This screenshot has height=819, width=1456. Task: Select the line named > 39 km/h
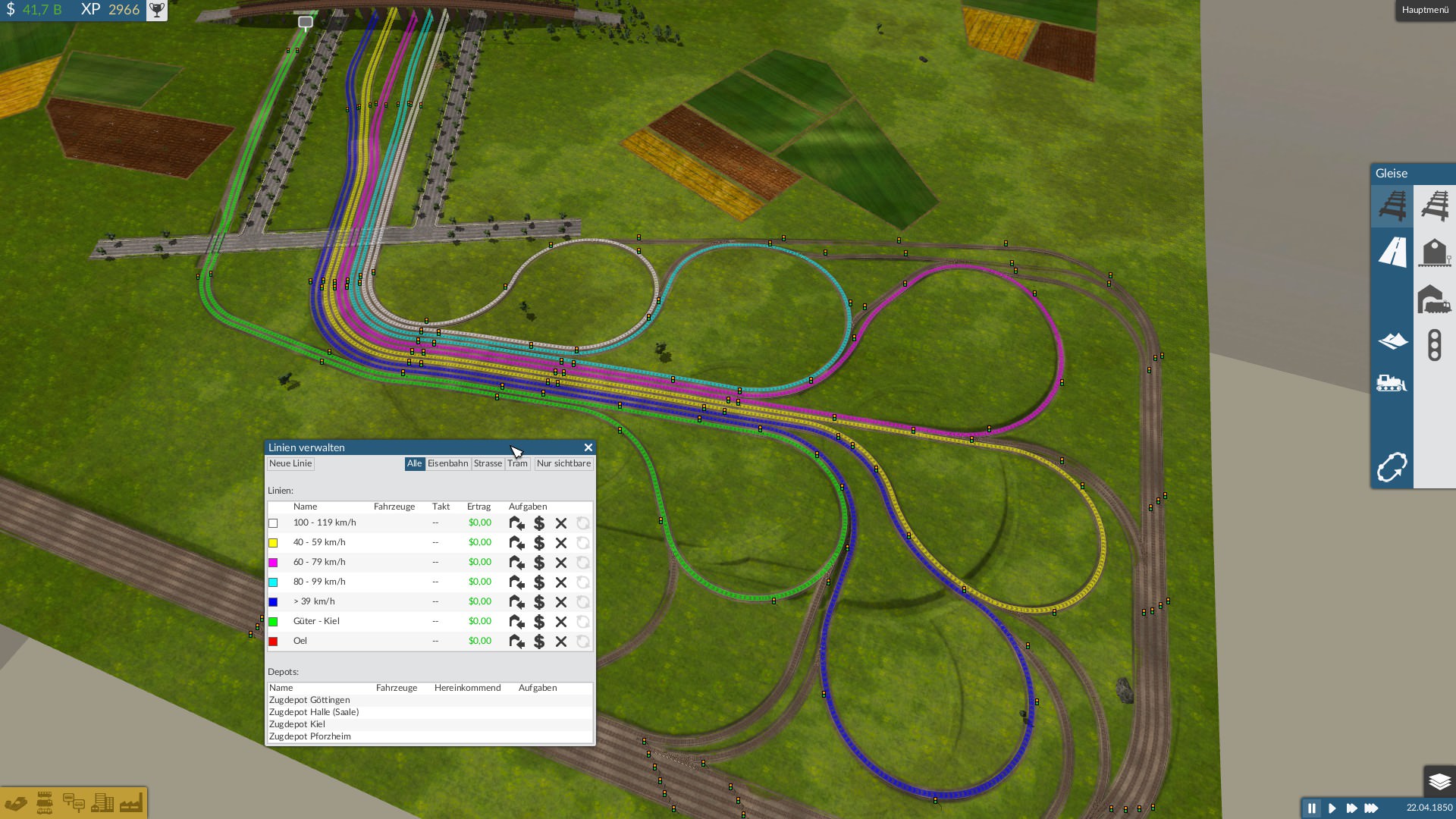(x=314, y=601)
